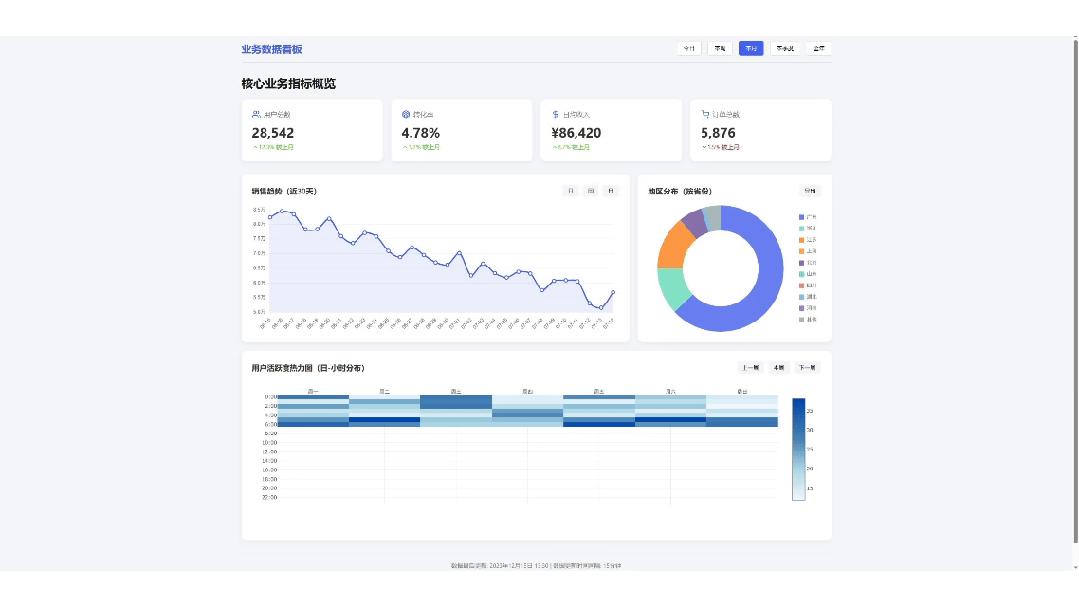This screenshot has height=607, width=1079.
Task: Click the conversion rate icon beside 4.78%
Action: tap(406, 114)
